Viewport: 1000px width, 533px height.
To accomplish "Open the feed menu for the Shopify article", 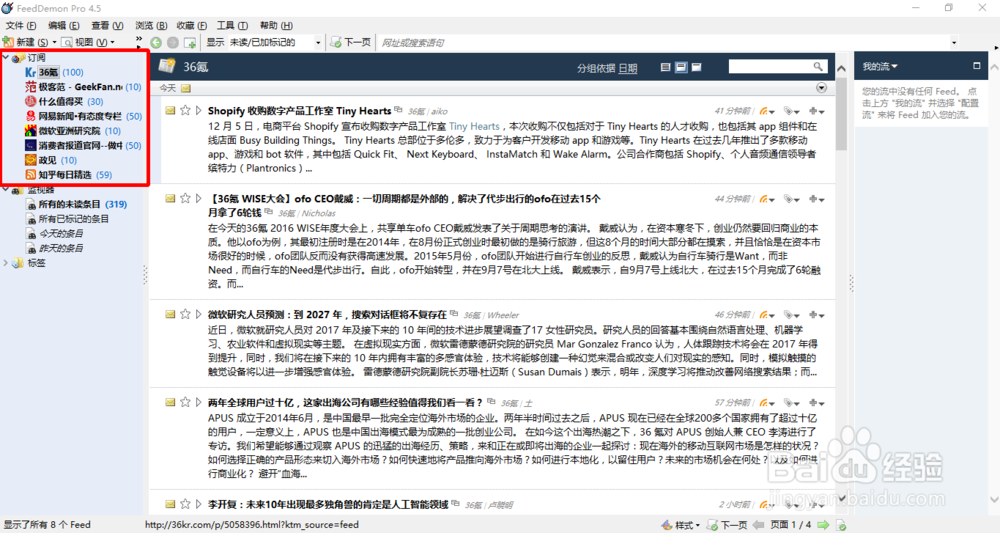I will (x=767, y=111).
